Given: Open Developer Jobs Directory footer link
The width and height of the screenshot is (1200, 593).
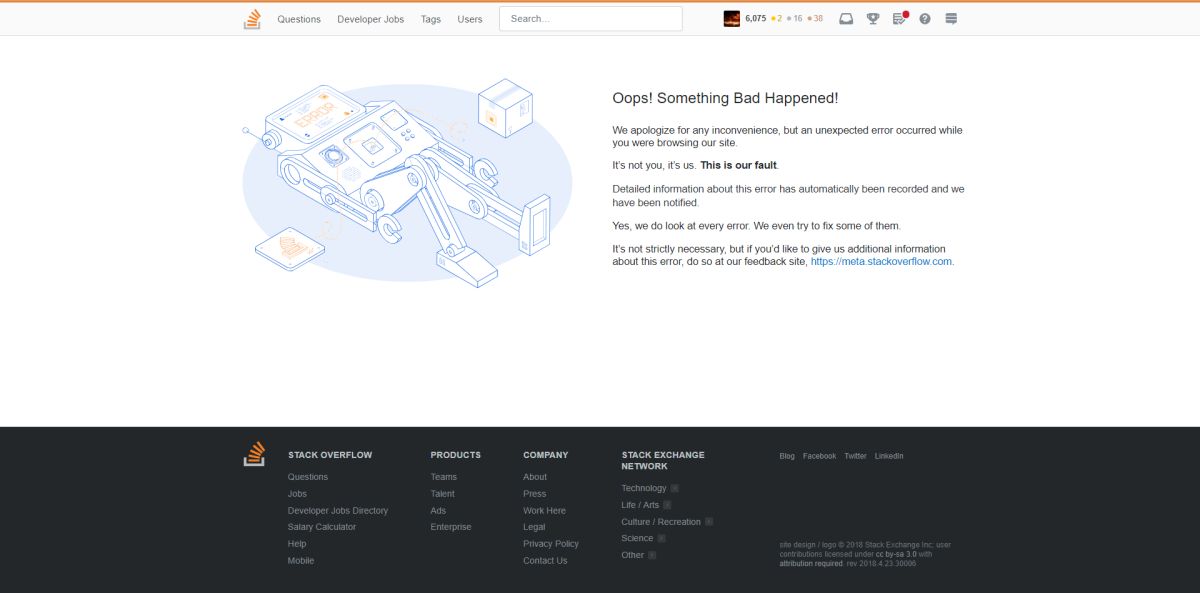Looking at the screenshot, I should point(338,511).
